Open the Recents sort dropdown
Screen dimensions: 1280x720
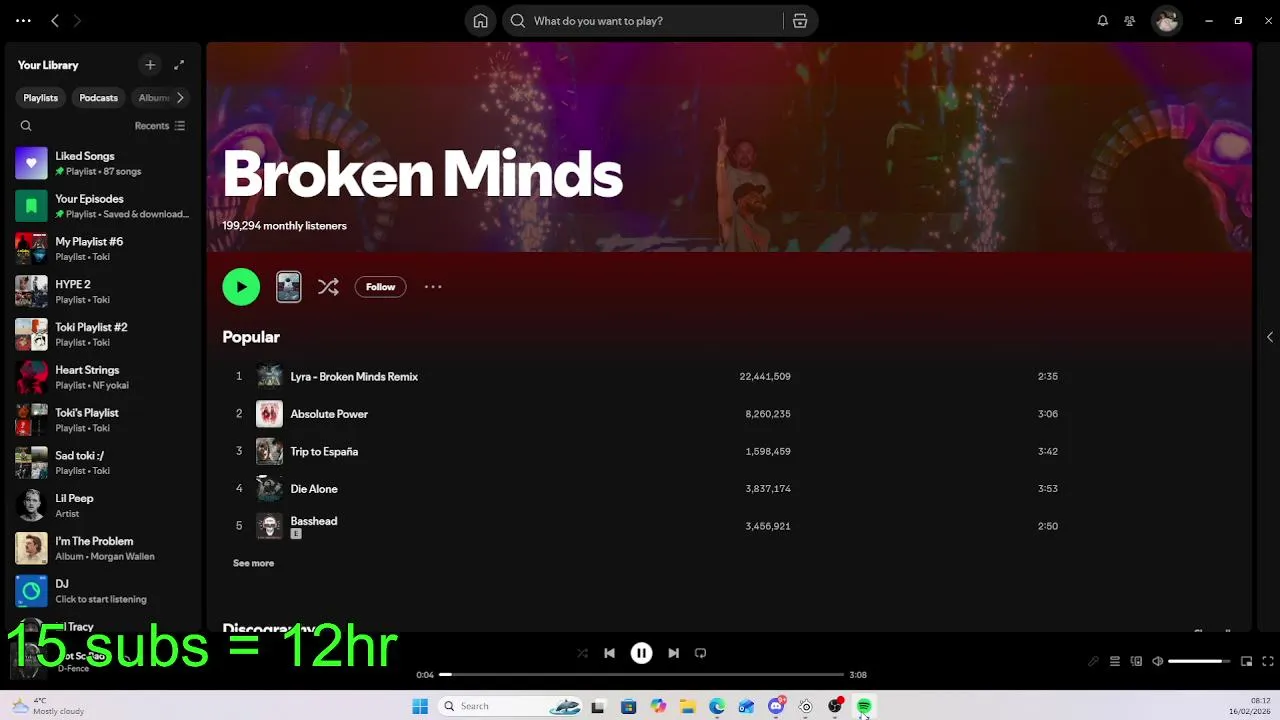pos(160,126)
